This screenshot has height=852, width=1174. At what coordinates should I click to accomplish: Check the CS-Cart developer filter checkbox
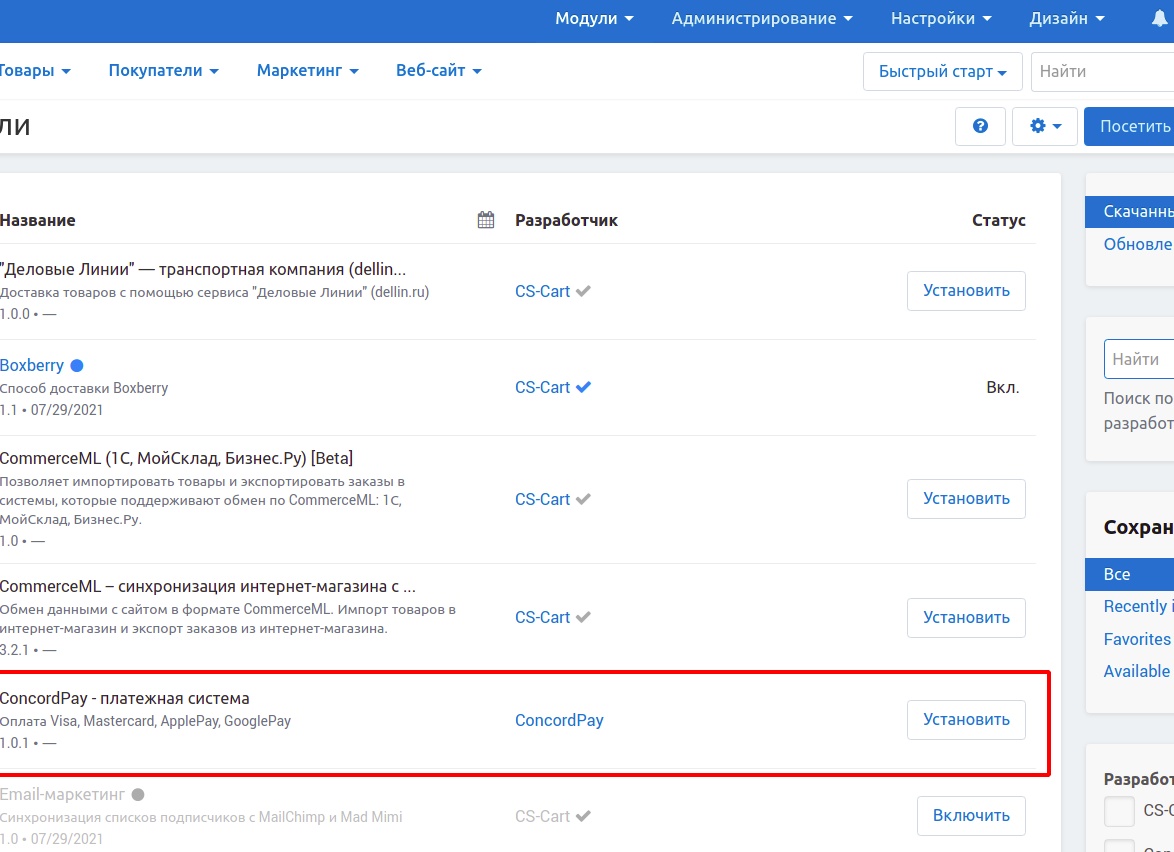[x=1119, y=812]
